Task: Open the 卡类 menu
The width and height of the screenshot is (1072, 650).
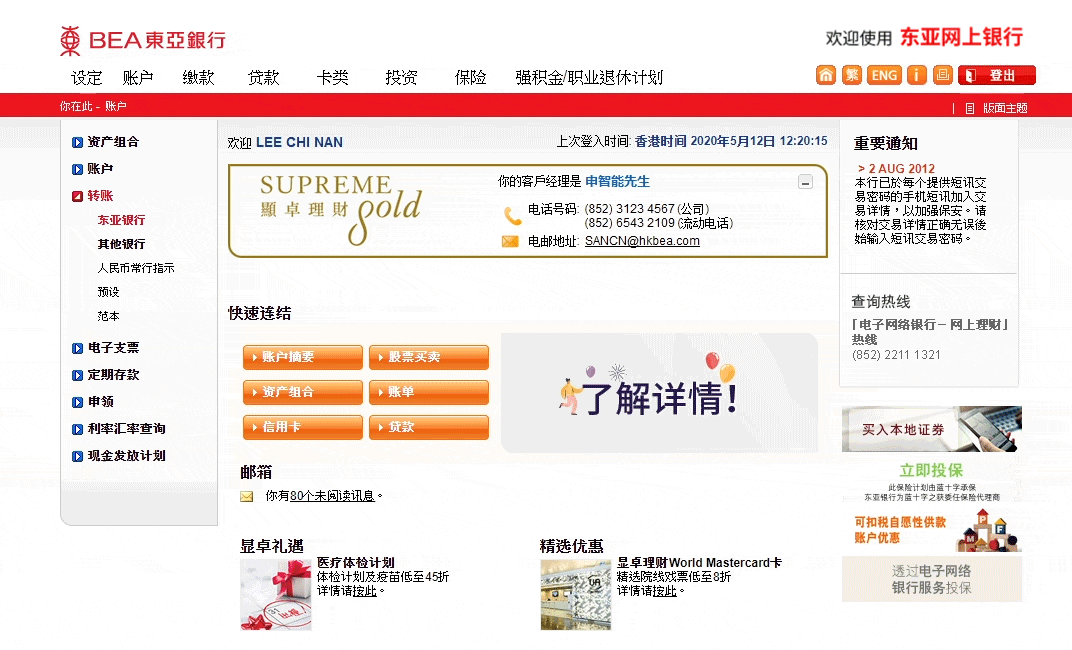Action: 332,77
